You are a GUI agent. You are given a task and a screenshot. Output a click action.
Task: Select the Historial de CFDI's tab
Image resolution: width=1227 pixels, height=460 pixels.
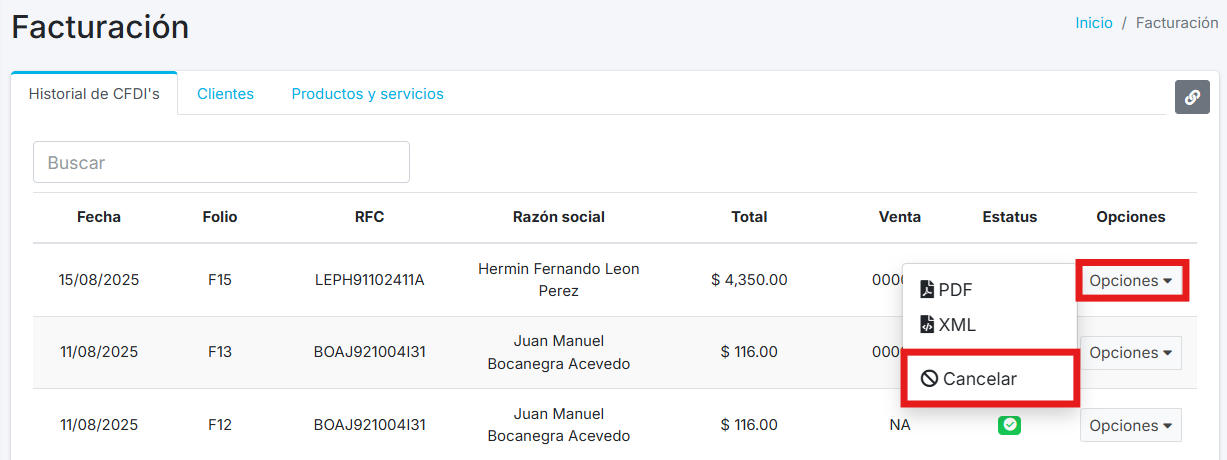coord(94,94)
